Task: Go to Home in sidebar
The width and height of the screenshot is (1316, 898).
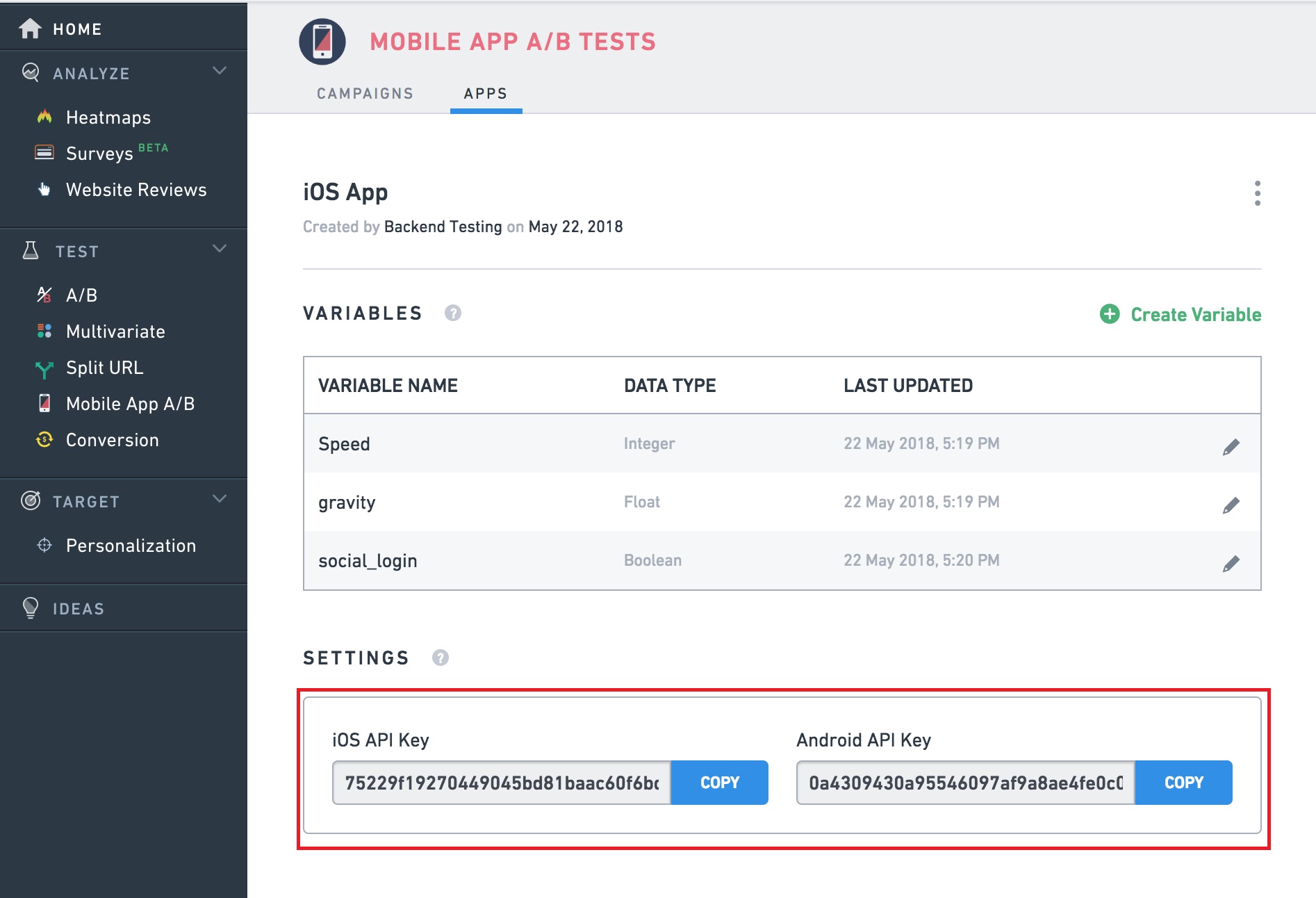Action: point(77,29)
